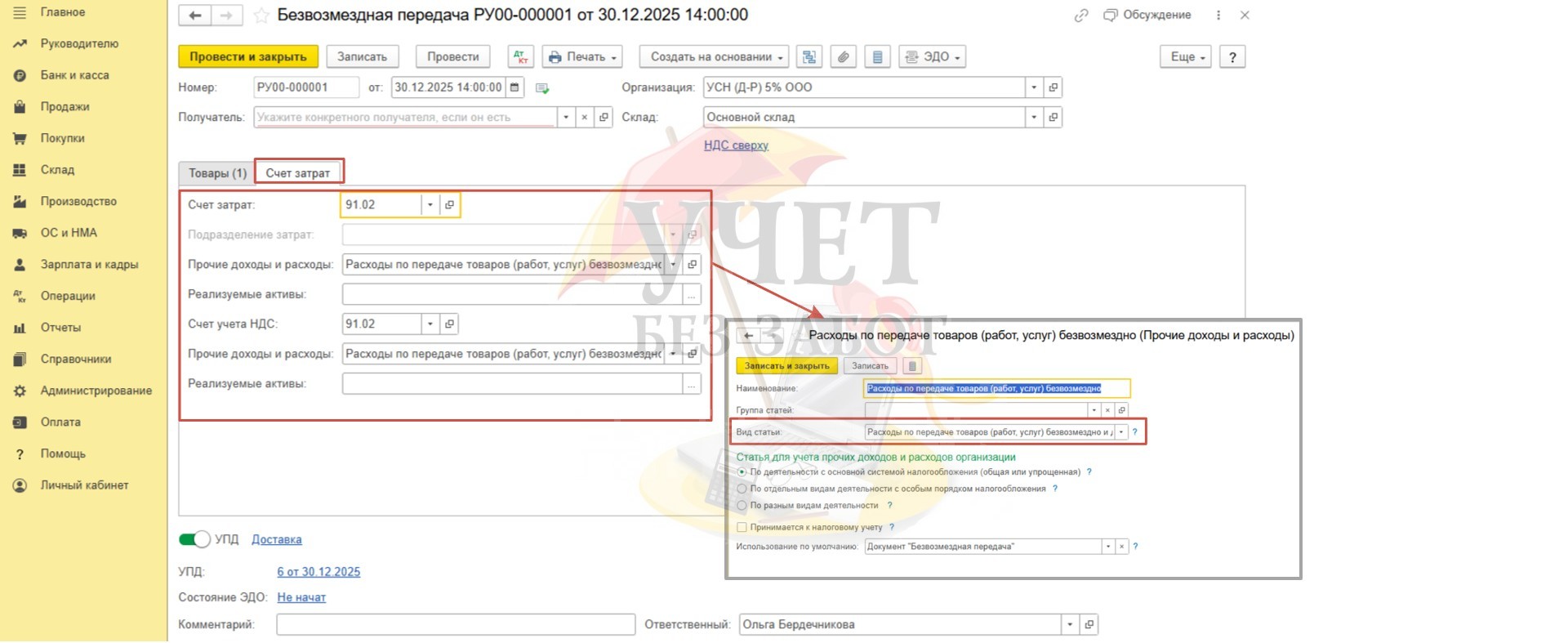
Task: Expand the Вид статьи dropdown in the popup
Action: tap(1121, 432)
